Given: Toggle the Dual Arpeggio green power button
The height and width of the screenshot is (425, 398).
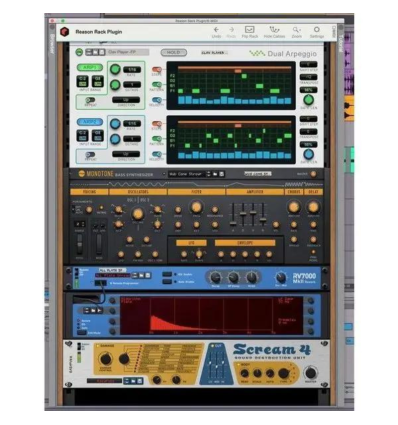Looking at the screenshot, I should (x=79, y=52).
